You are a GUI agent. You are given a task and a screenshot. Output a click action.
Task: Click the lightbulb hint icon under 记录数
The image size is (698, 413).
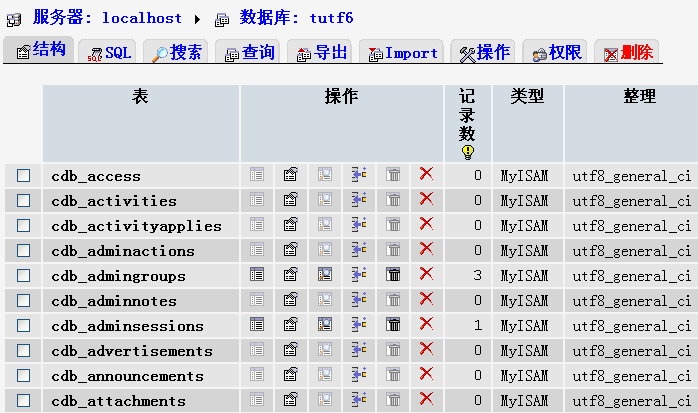[467, 152]
